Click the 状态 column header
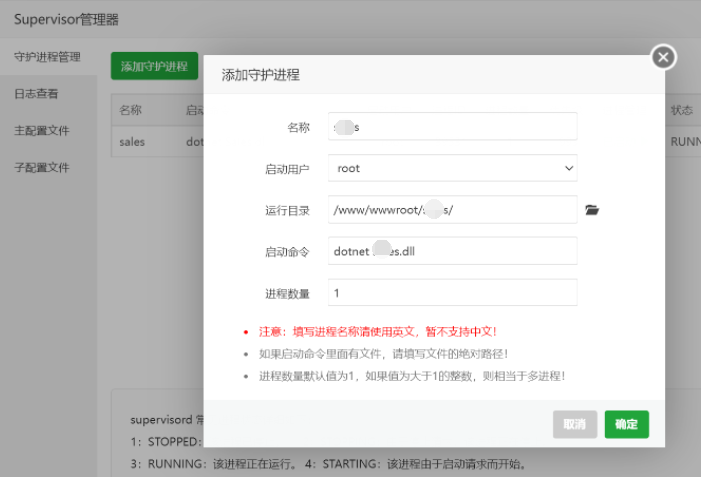The image size is (701, 477). click(682, 110)
